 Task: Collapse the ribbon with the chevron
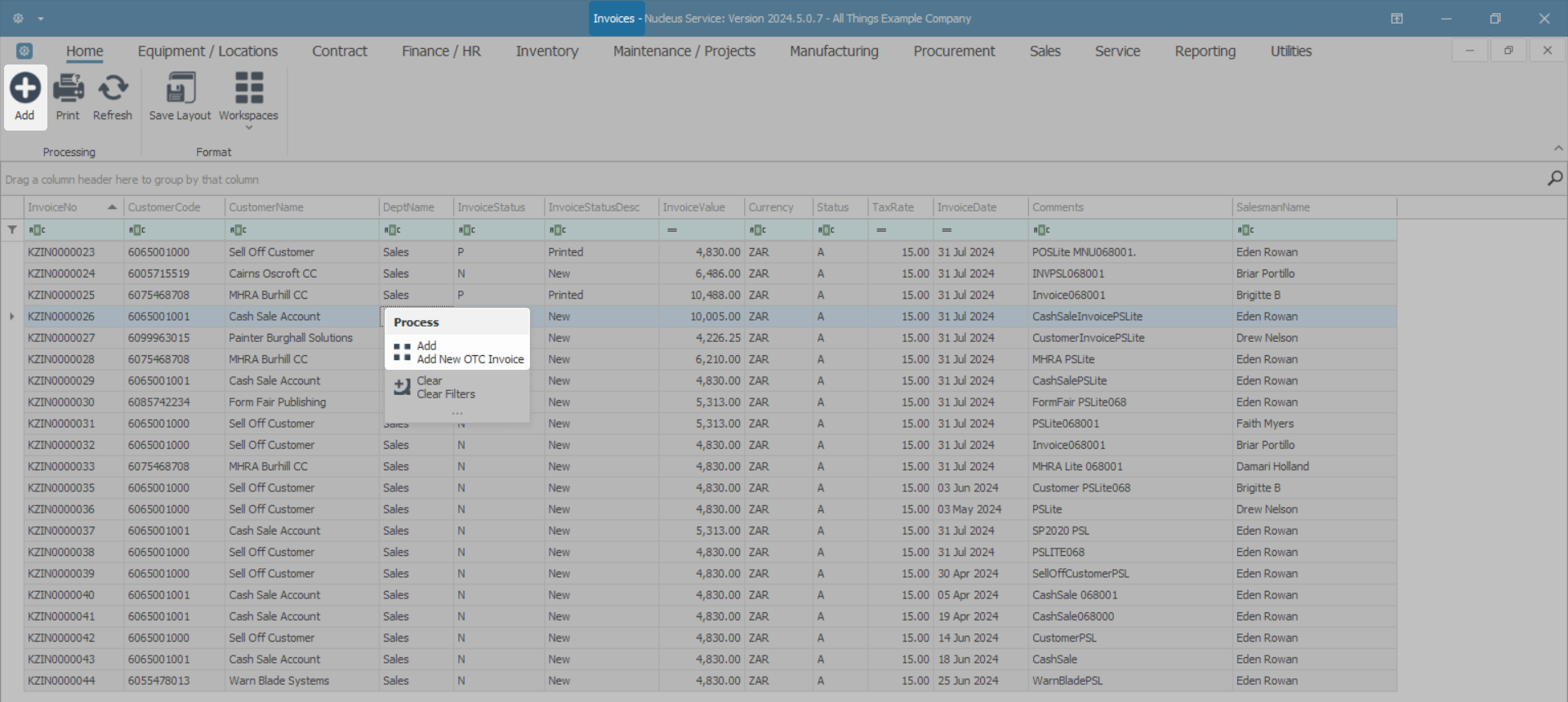[1557, 149]
